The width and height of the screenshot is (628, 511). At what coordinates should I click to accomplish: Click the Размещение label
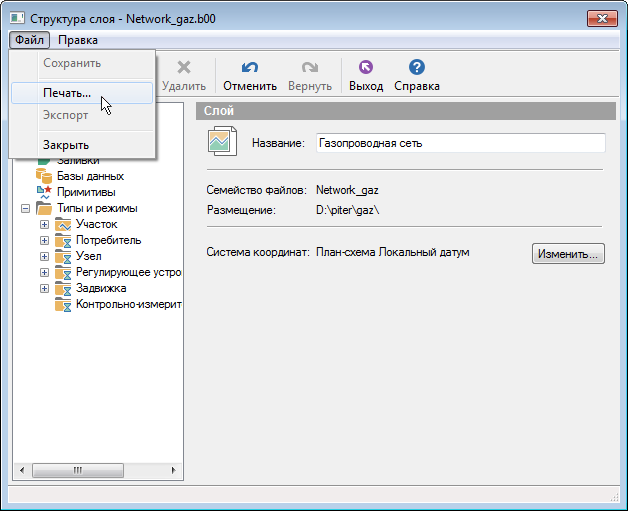tap(241, 210)
